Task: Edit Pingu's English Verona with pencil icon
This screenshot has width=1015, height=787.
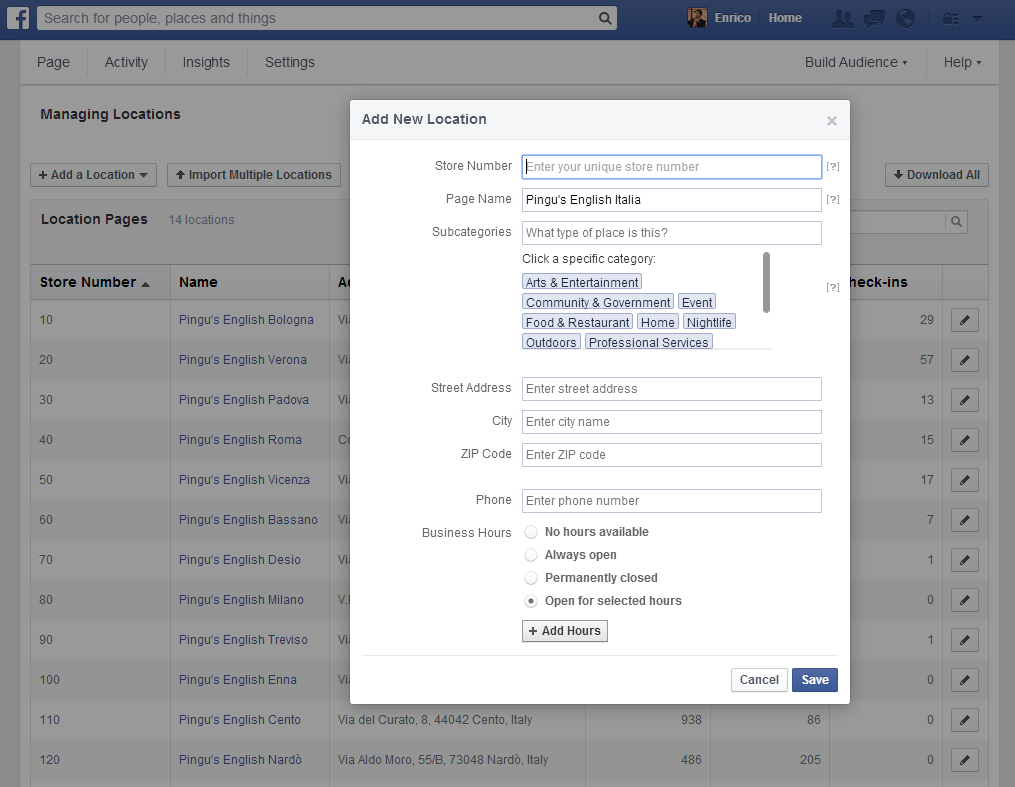Action: click(x=965, y=360)
